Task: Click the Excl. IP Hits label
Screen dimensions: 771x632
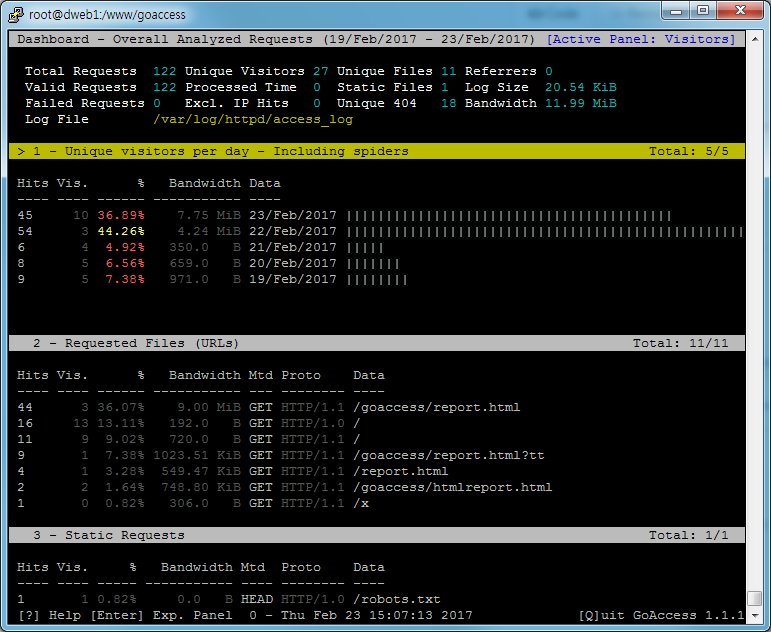Action: pos(237,103)
